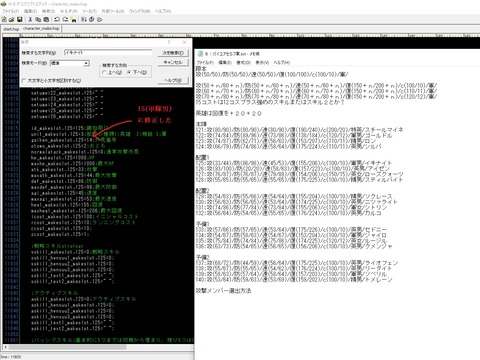Click the 攻撃メンバー選出方法 line

pyautogui.click(x=223, y=291)
